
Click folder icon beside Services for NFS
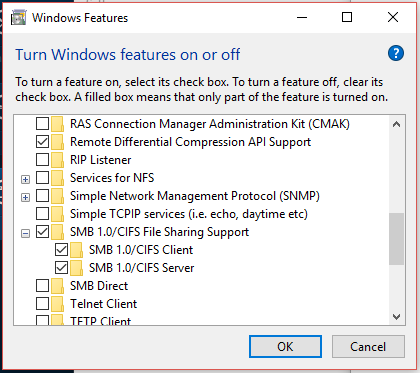(57, 178)
